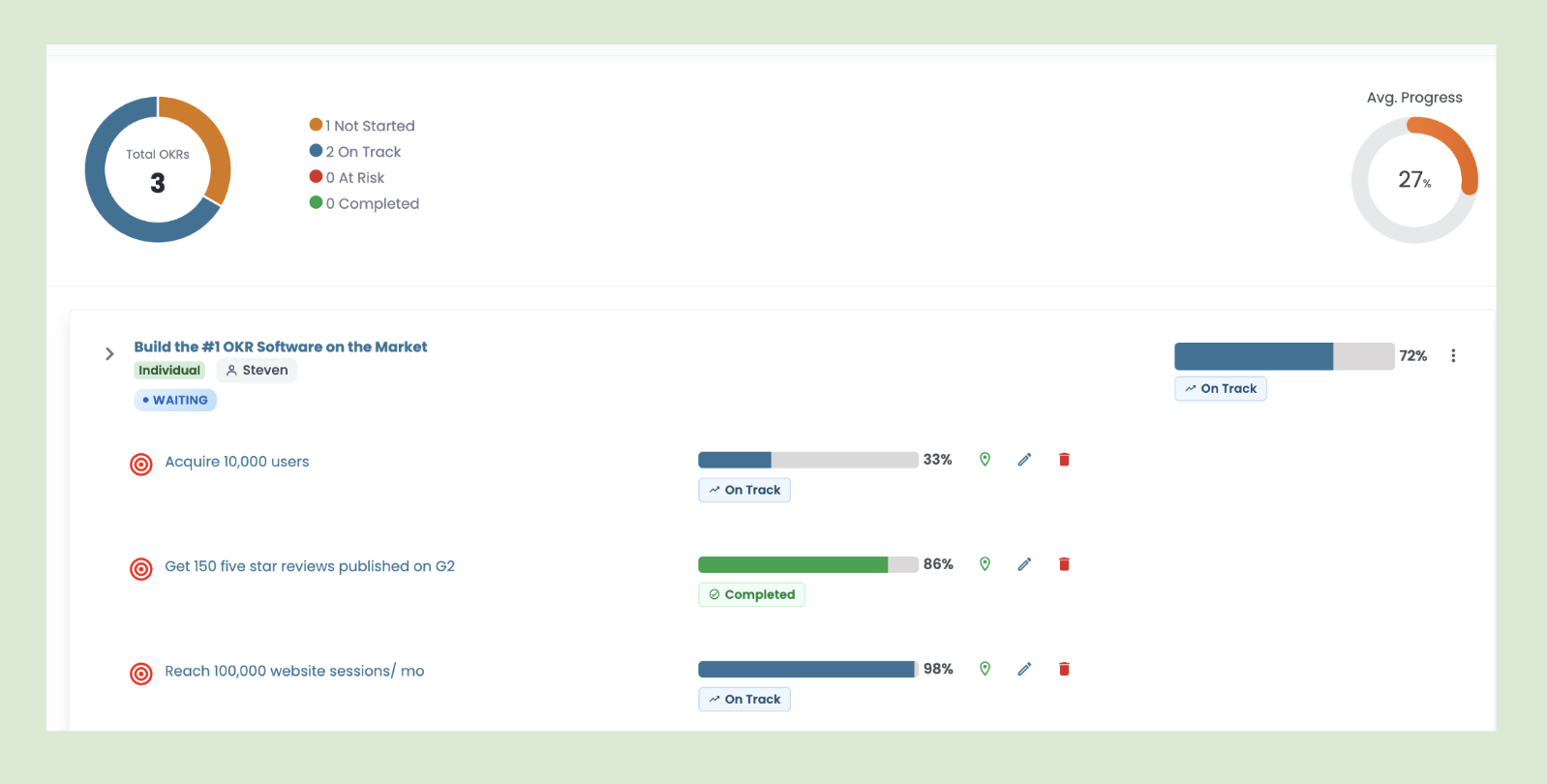Screen dimensions: 1547x784
Task: Open the Acquire 10,000 users key result
Action: pos(237,462)
